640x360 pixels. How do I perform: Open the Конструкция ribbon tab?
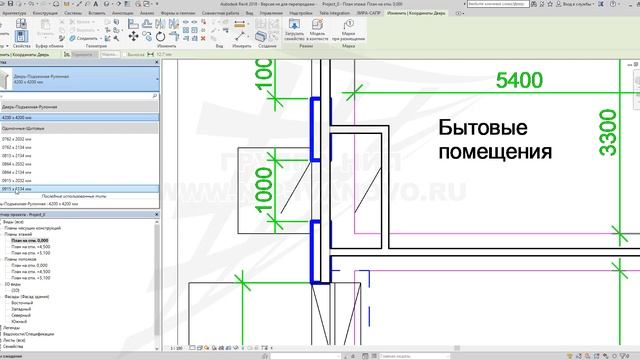pyautogui.click(x=45, y=13)
